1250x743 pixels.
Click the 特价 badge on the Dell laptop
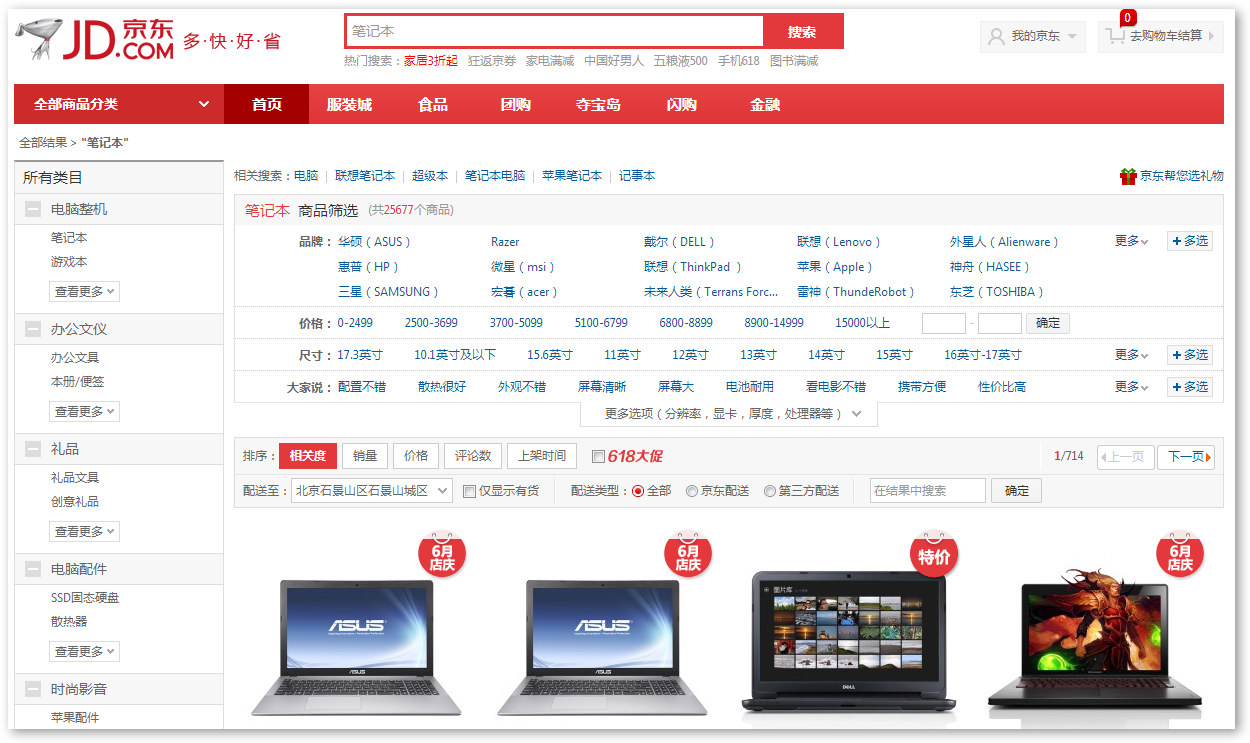click(934, 556)
